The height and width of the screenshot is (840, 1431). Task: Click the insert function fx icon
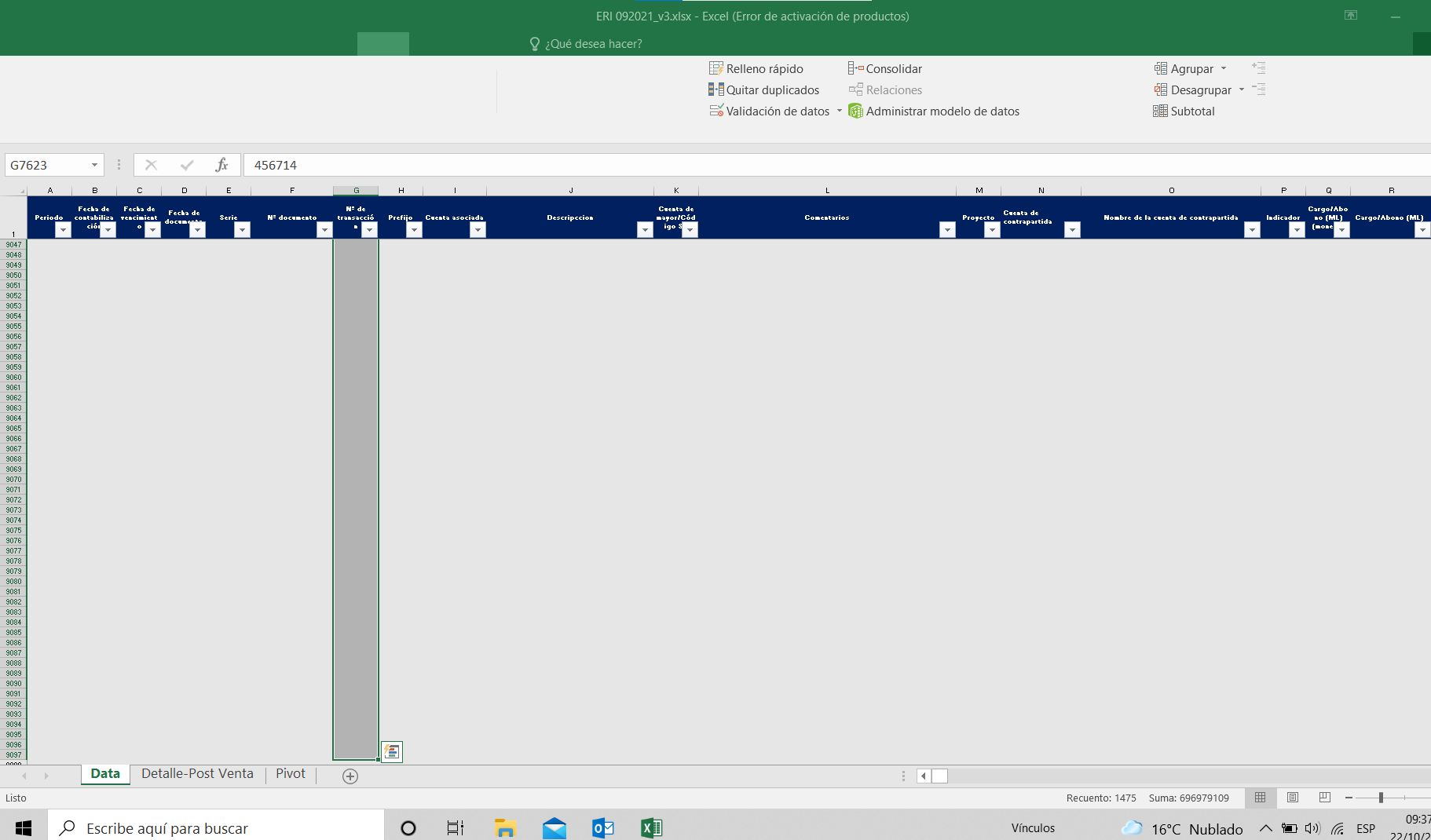(x=221, y=165)
